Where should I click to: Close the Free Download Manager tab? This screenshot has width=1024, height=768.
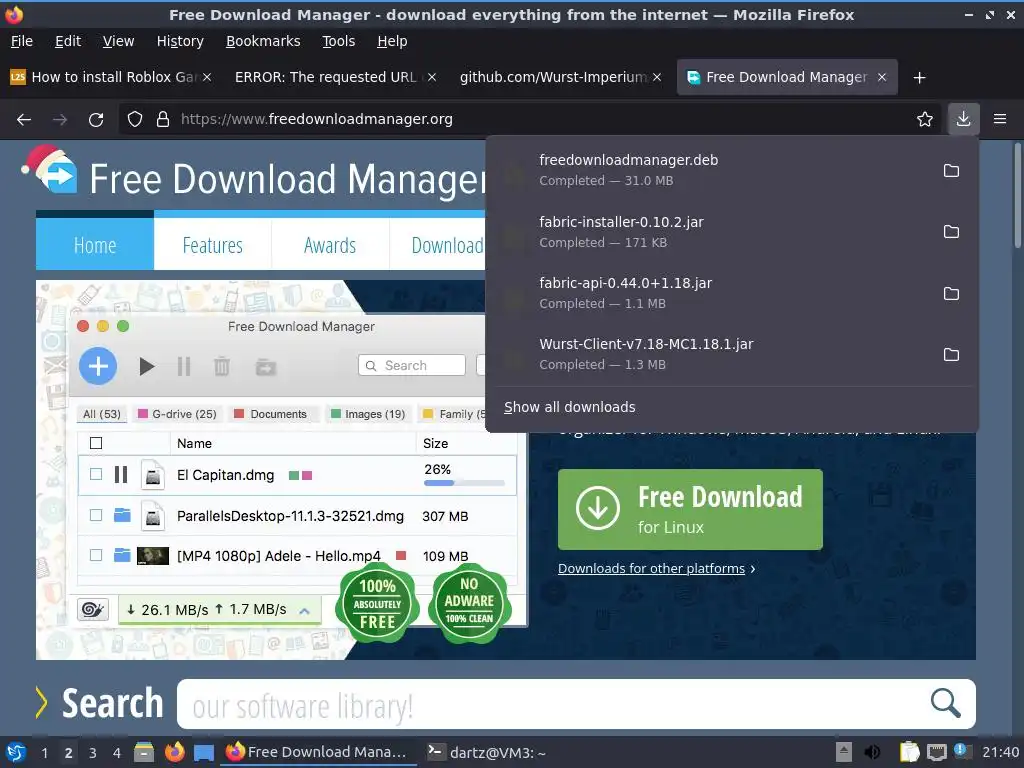(882, 77)
